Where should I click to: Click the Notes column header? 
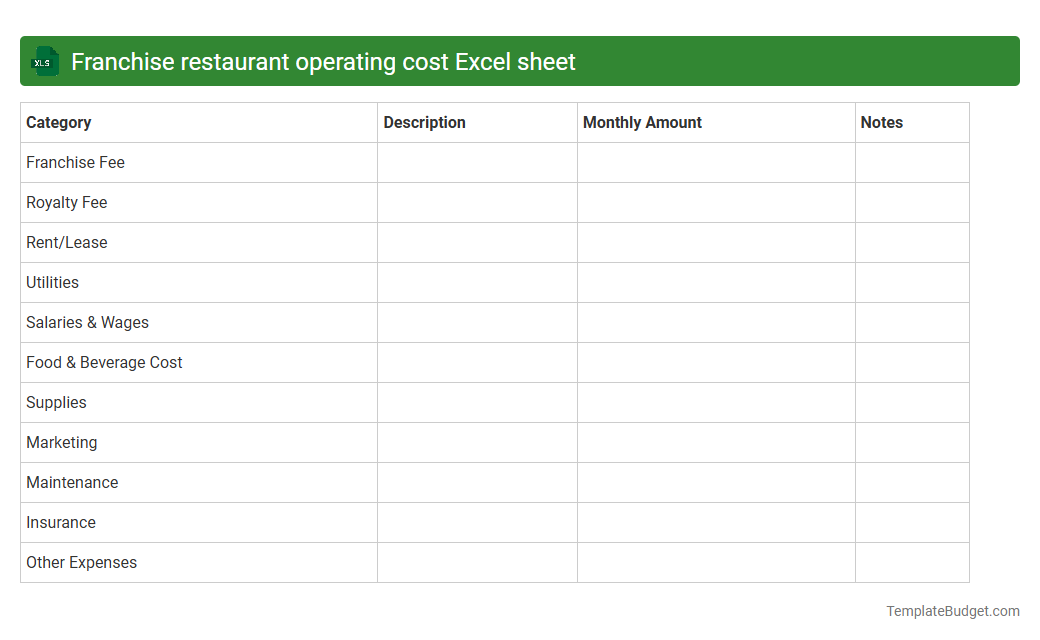(881, 122)
